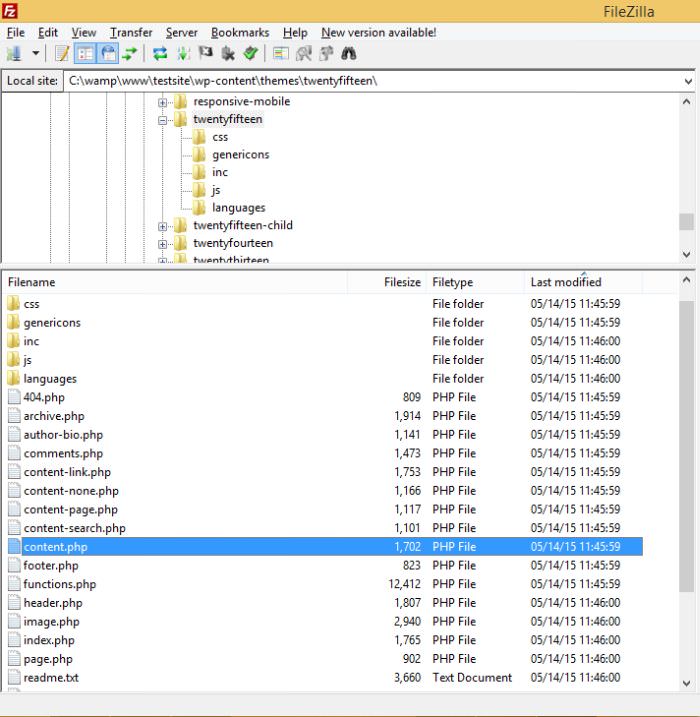Open the Bookmarks menu

click(240, 32)
